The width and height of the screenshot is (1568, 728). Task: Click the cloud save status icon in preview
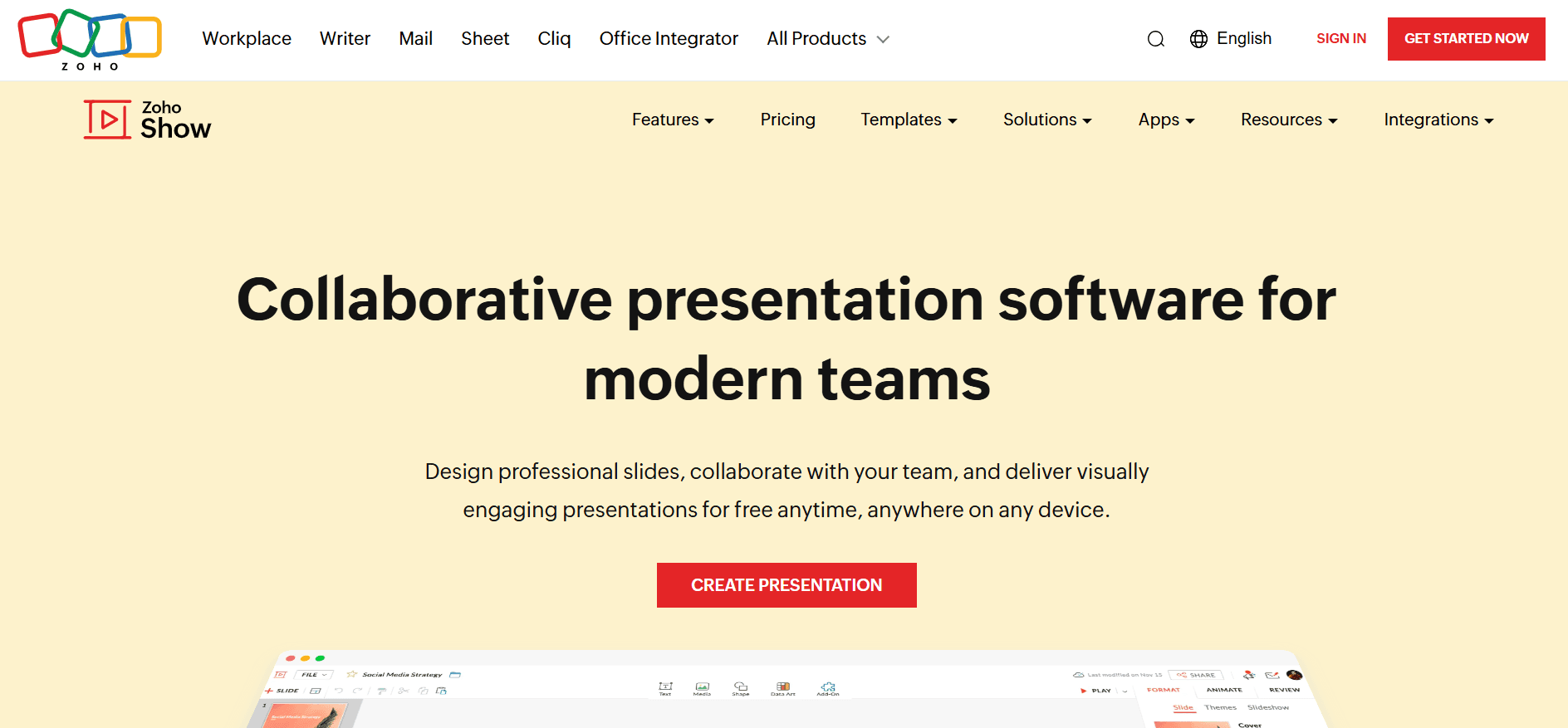(x=1078, y=675)
